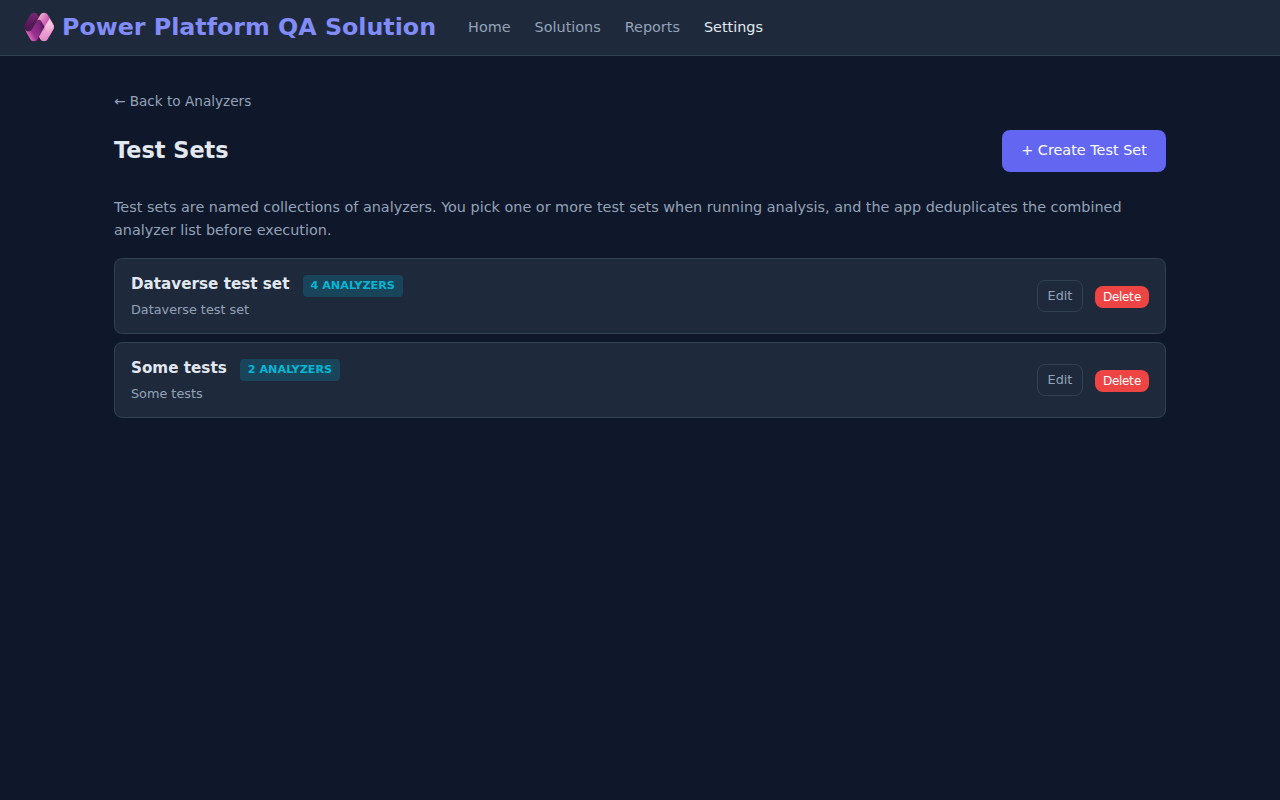Click the 4 Analyzers badge

(x=352, y=286)
